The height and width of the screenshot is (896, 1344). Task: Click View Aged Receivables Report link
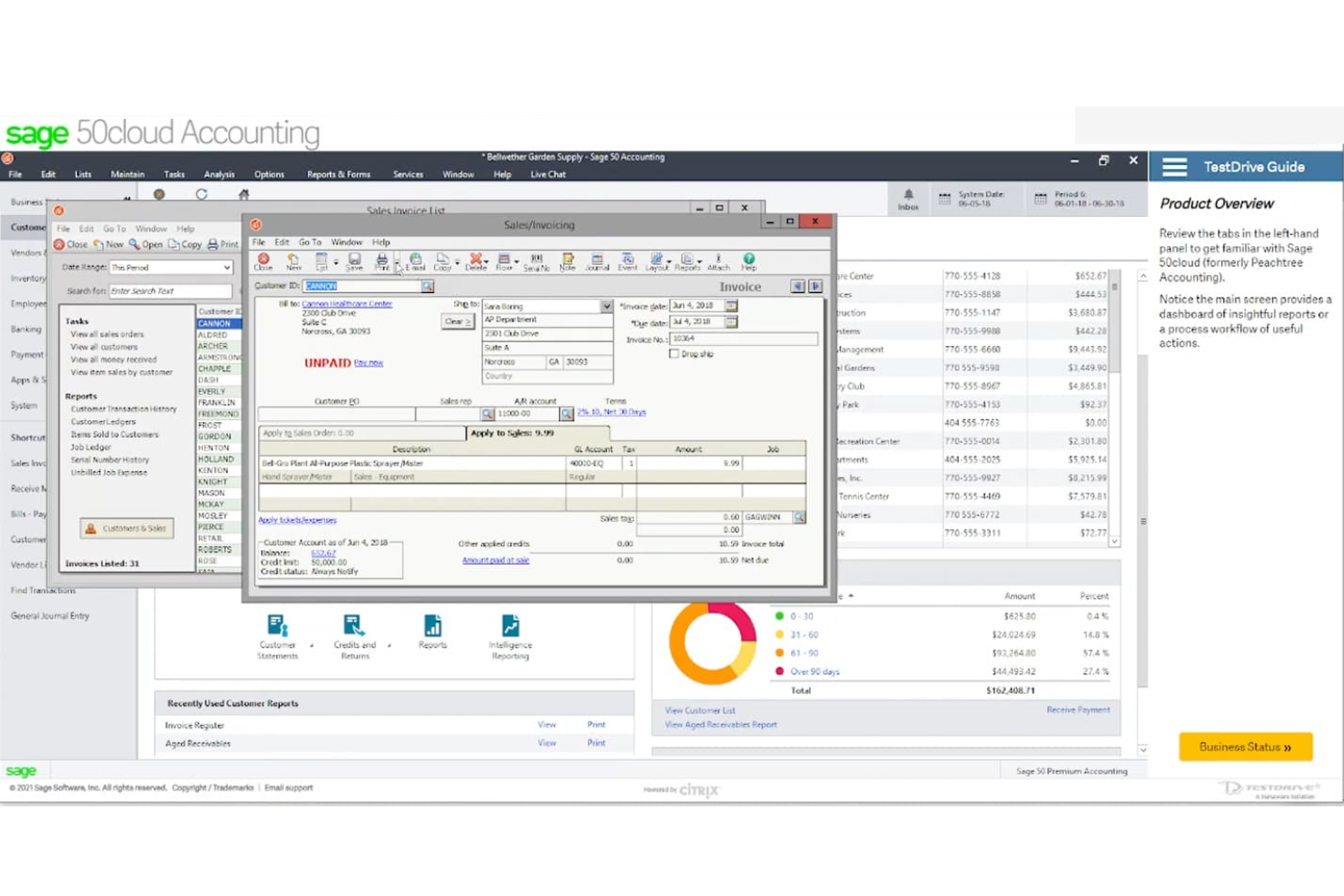pyautogui.click(x=720, y=724)
